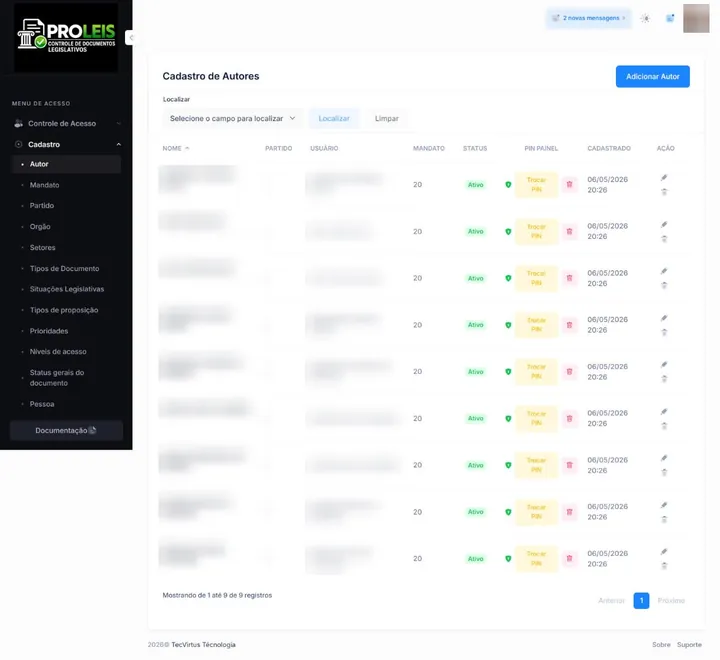Screen dimensions: 720x660
Task: Click the Adicionar Autor button
Action: (x=652, y=77)
